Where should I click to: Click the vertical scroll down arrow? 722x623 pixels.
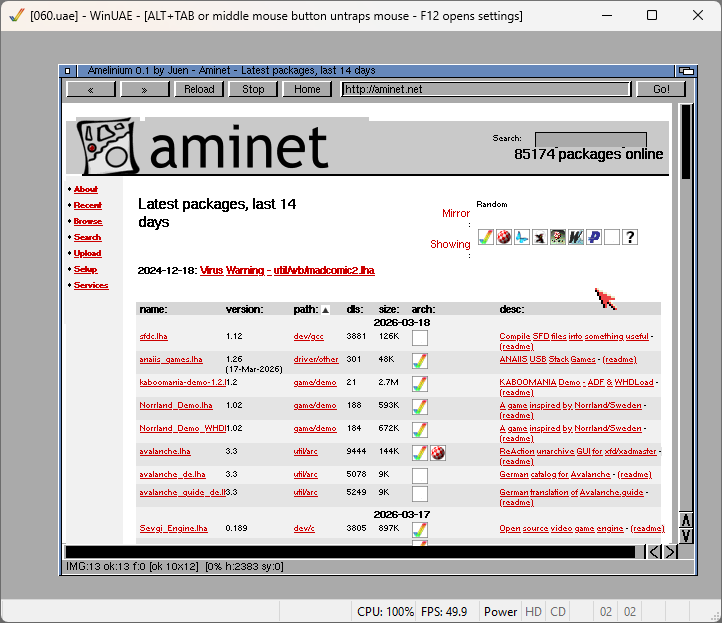point(686,536)
